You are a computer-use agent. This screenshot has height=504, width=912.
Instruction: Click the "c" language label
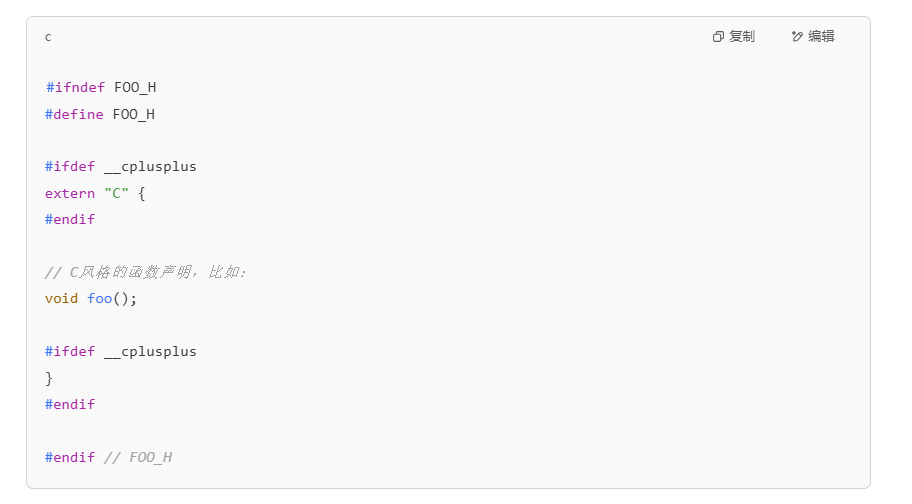pyautogui.click(x=48, y=37)
